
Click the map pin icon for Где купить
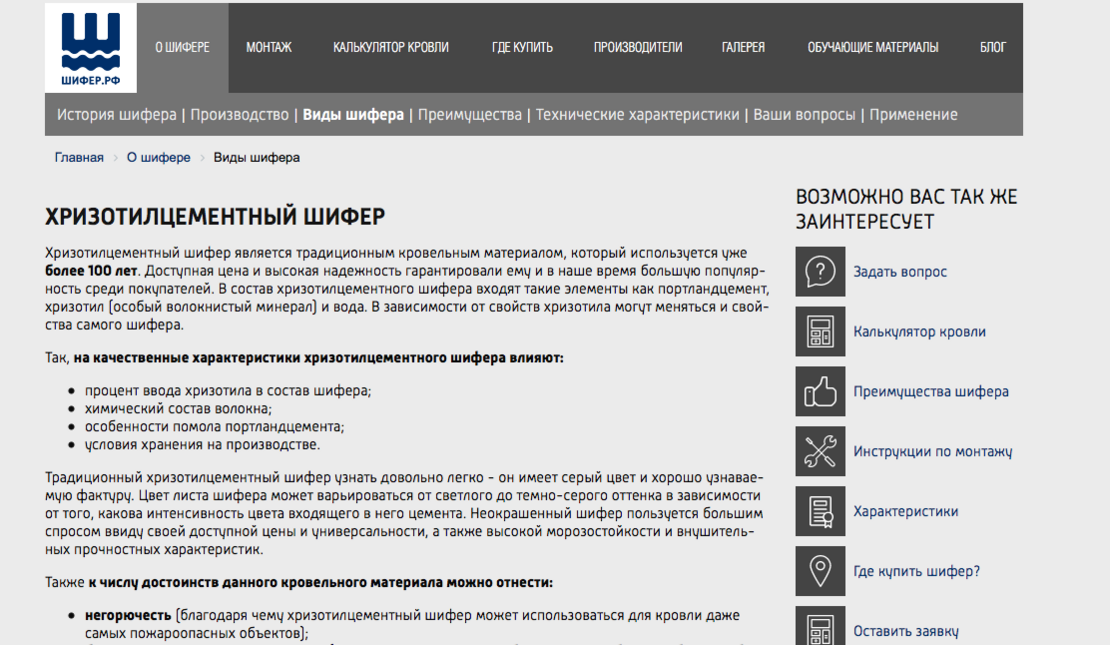click(820, 572)
